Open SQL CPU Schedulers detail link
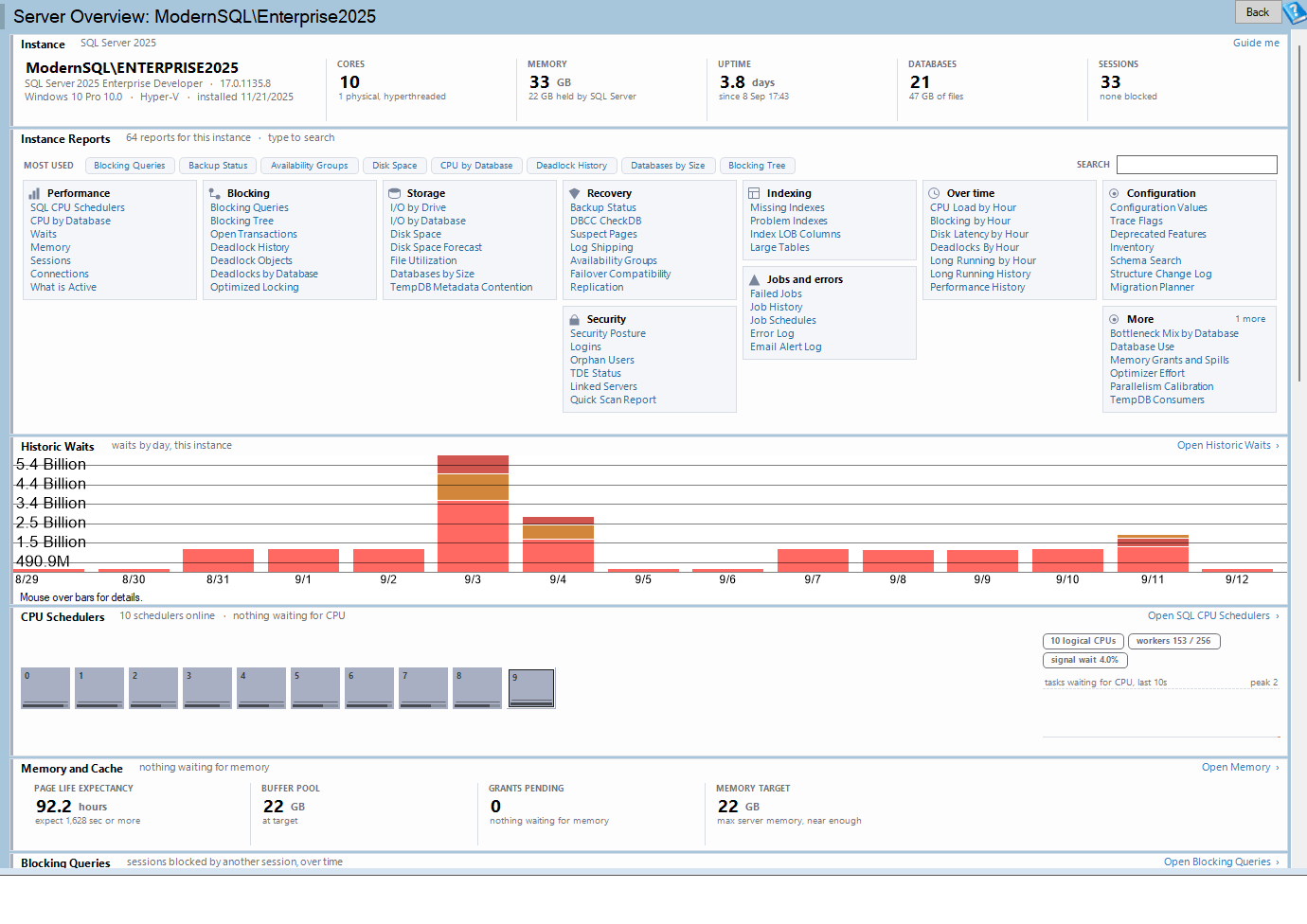 pos(1213,615)
